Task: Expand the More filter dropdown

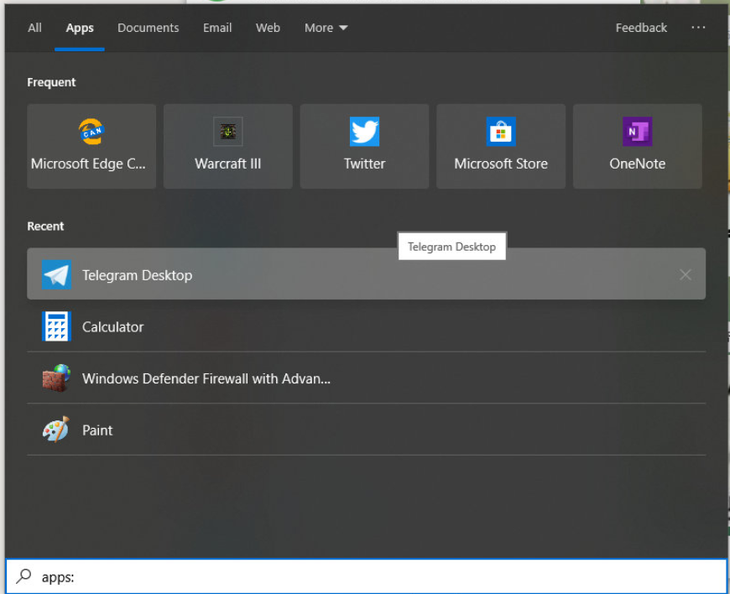Action: pyautogui.click(x=326, y=28)
